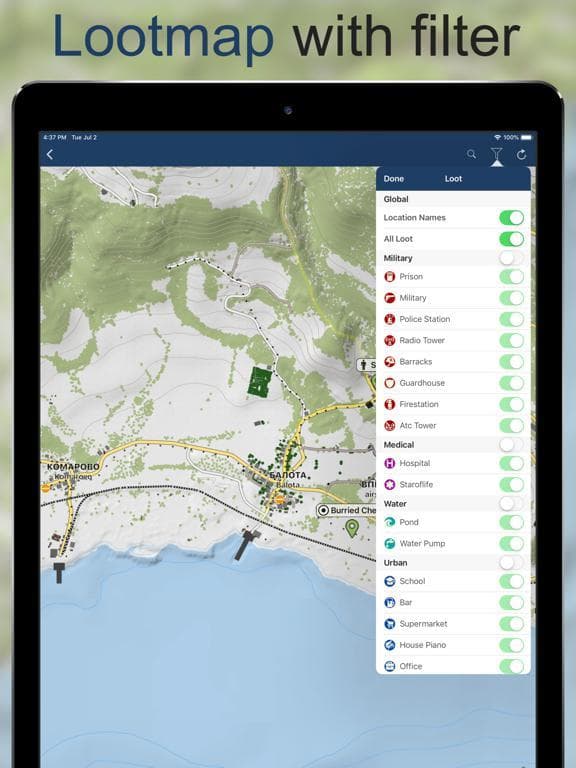Disable the All Loot switch
The height and width of the screenshot is (768, 576).
coord(511,239)
